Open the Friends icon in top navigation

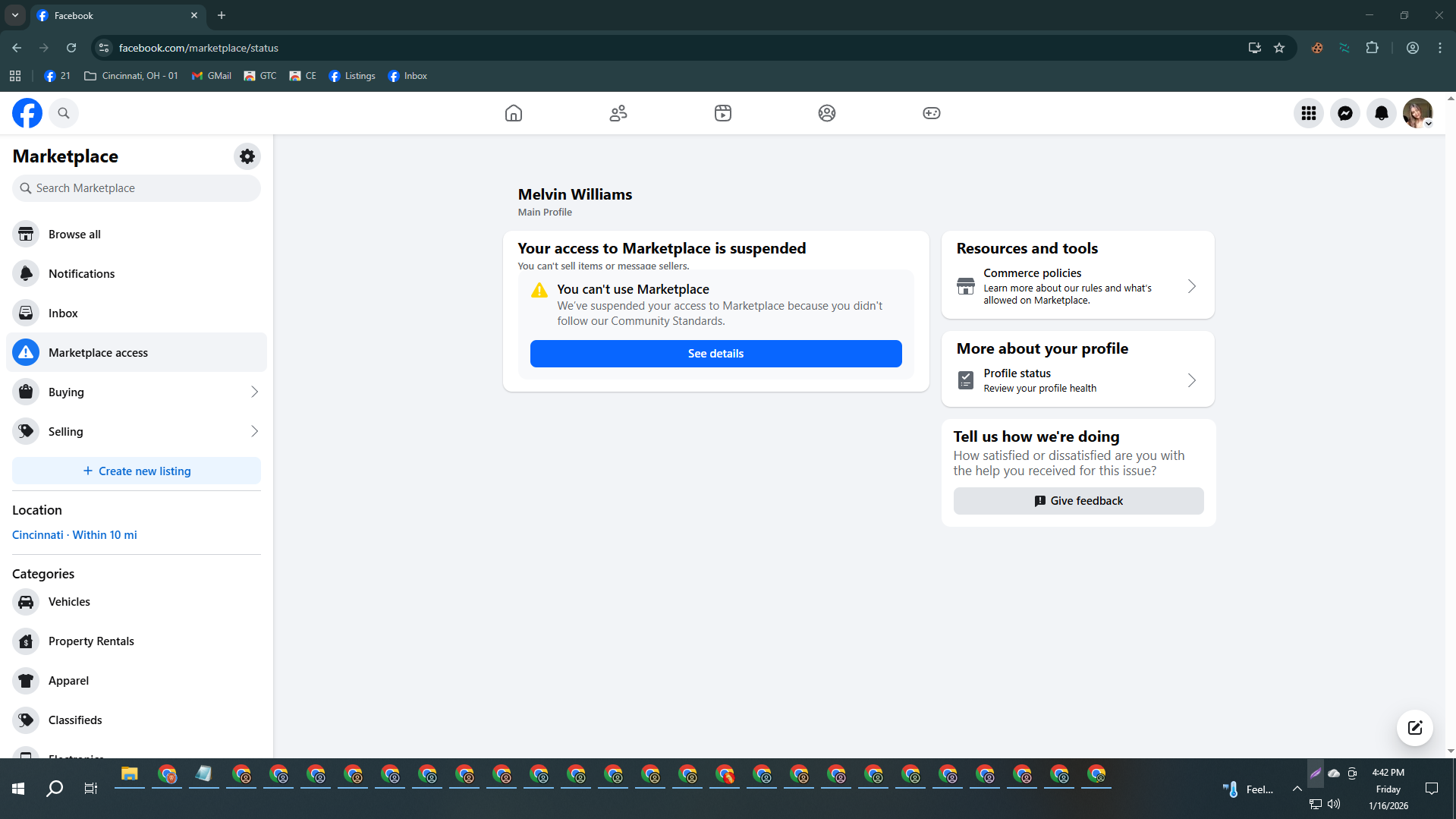point(618,113)
